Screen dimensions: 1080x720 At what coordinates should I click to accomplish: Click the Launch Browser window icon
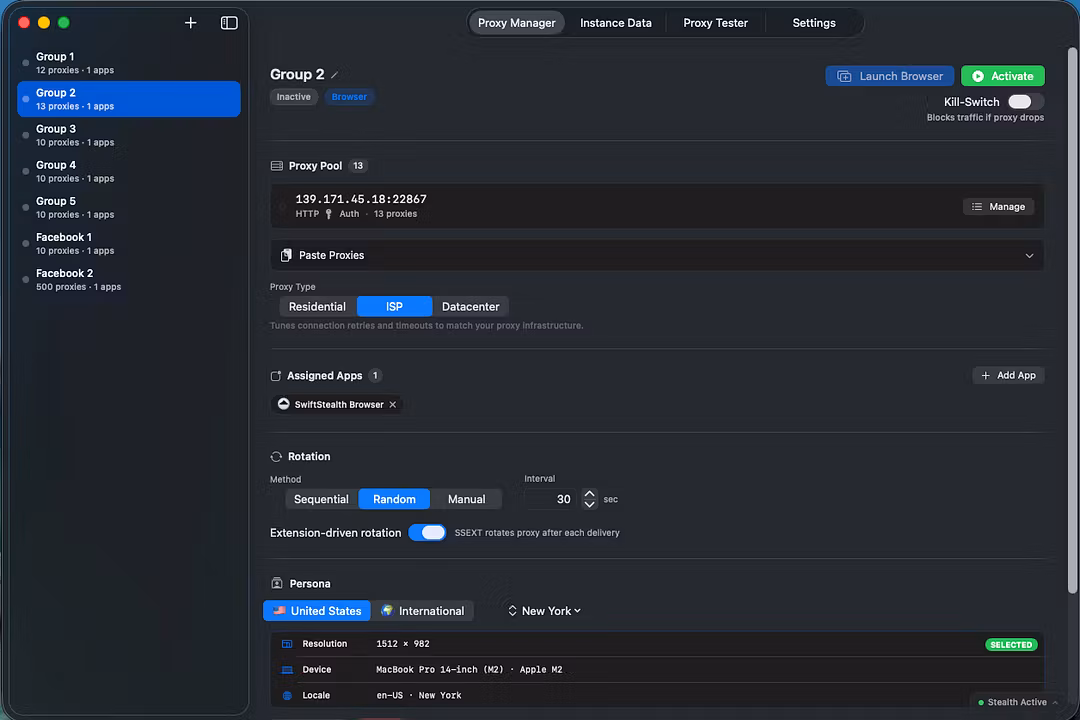click(x=844, y=76)
